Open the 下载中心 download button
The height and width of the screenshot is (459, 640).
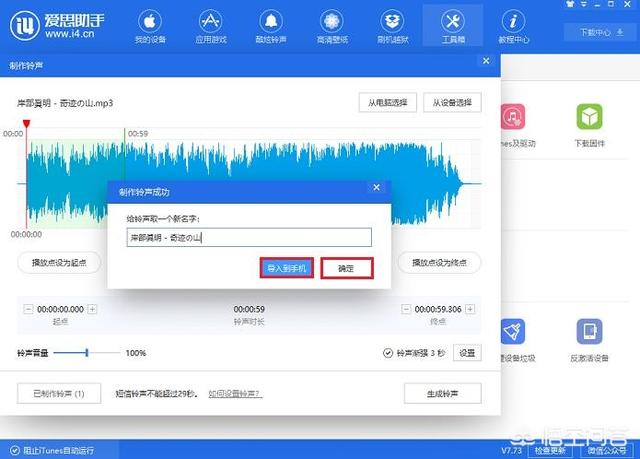click(601, 32)
